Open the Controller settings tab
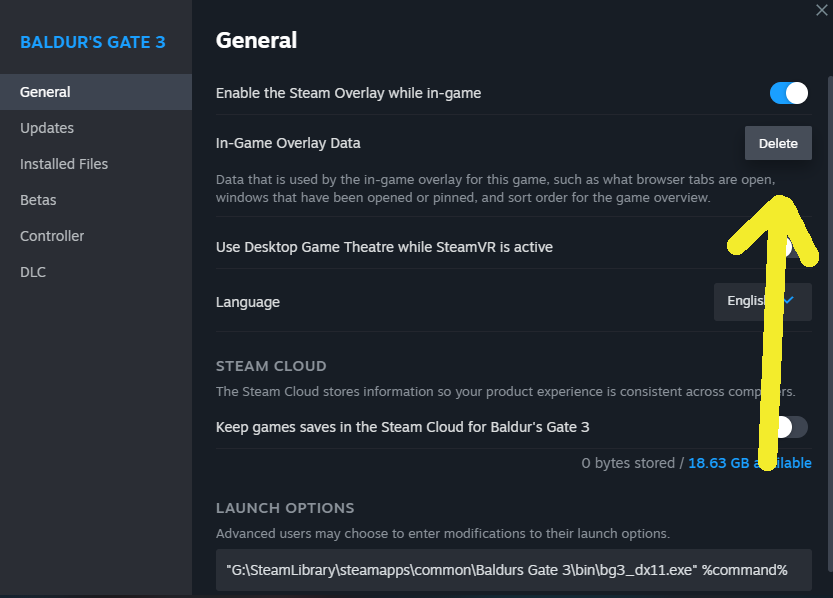833x598 pixels. pyautogui.click(x=52, y=236)
